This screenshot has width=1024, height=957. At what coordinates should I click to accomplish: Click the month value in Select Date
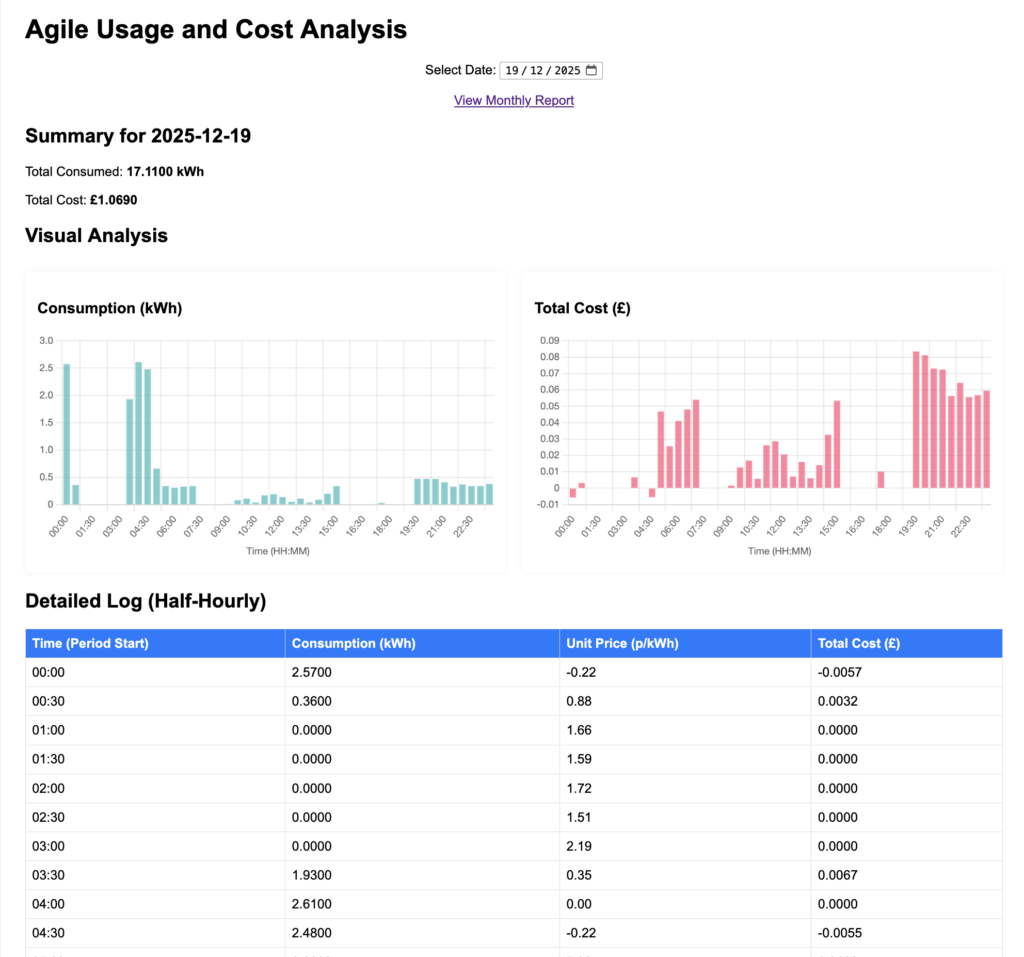pos(537,71)
